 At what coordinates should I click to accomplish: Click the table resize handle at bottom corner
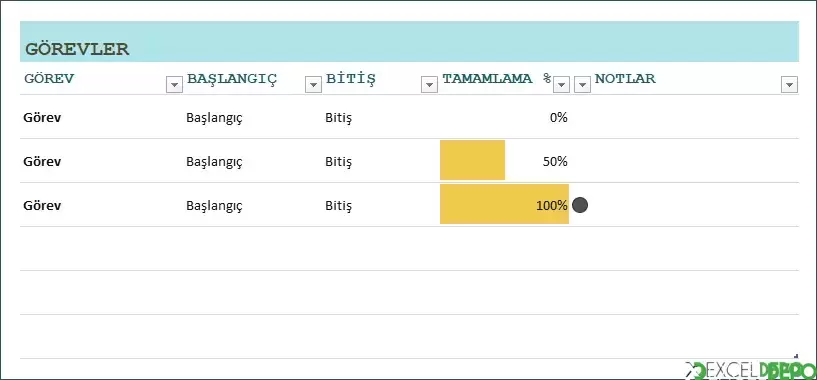tap(795, 357)
